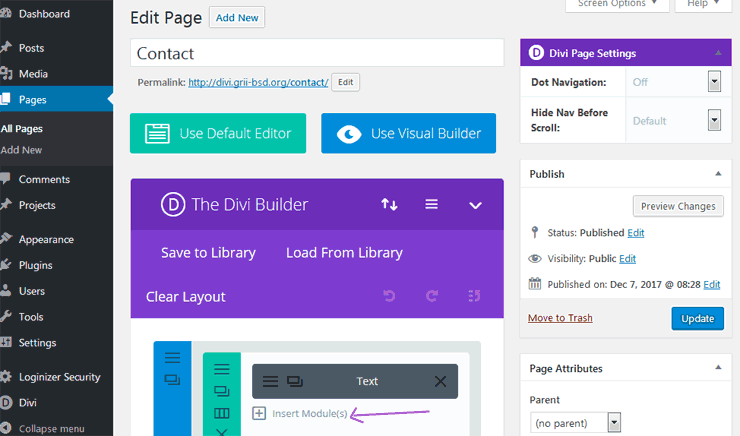Click the Preview Changes button

click(678, 206)
